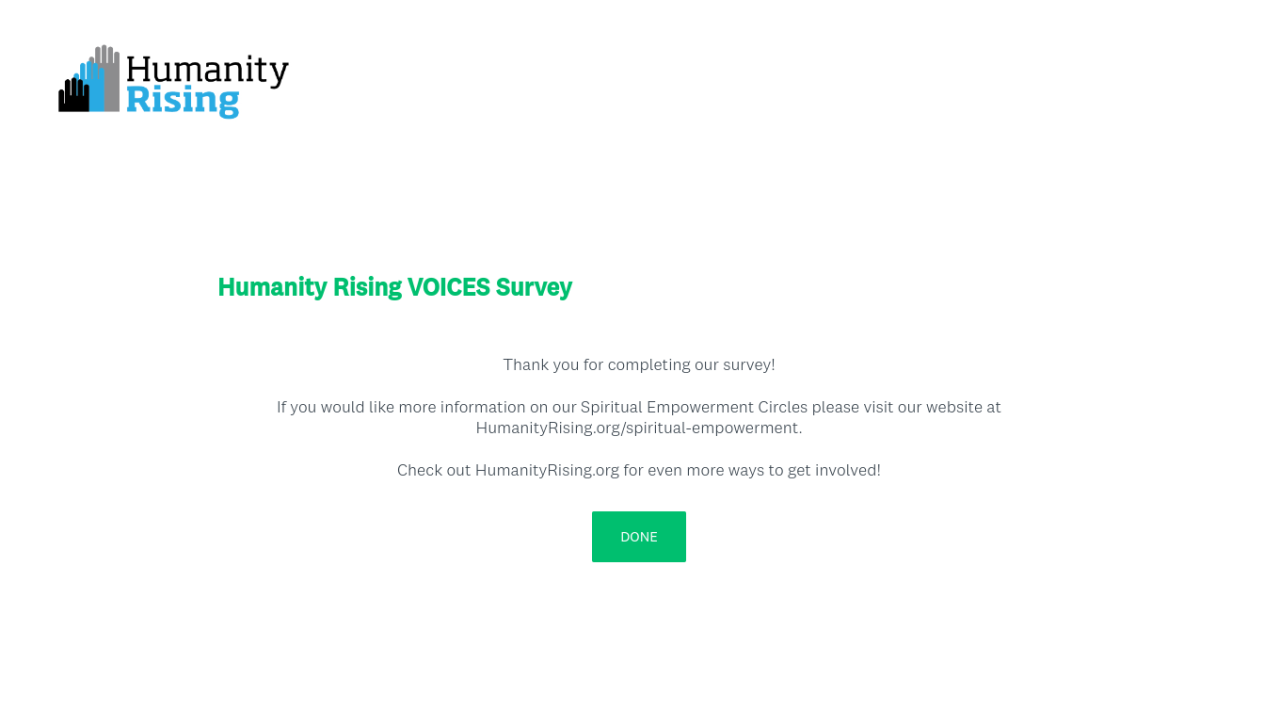The width and height of the screenshot is (1280, 711).
Task: Click the blue "Rising" word in the logo
Action: pos(183,101)
